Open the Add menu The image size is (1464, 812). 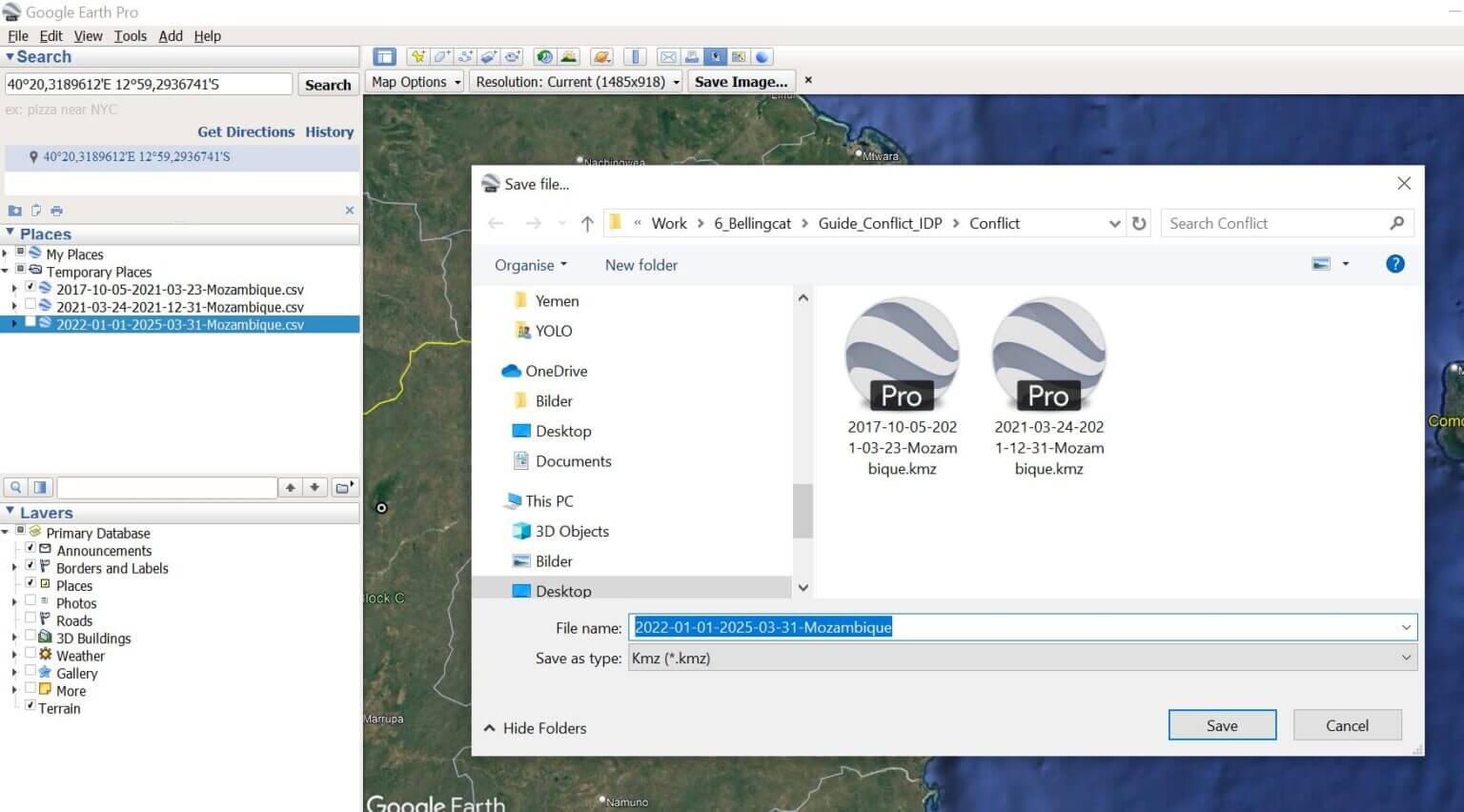(x=171, y=36)
